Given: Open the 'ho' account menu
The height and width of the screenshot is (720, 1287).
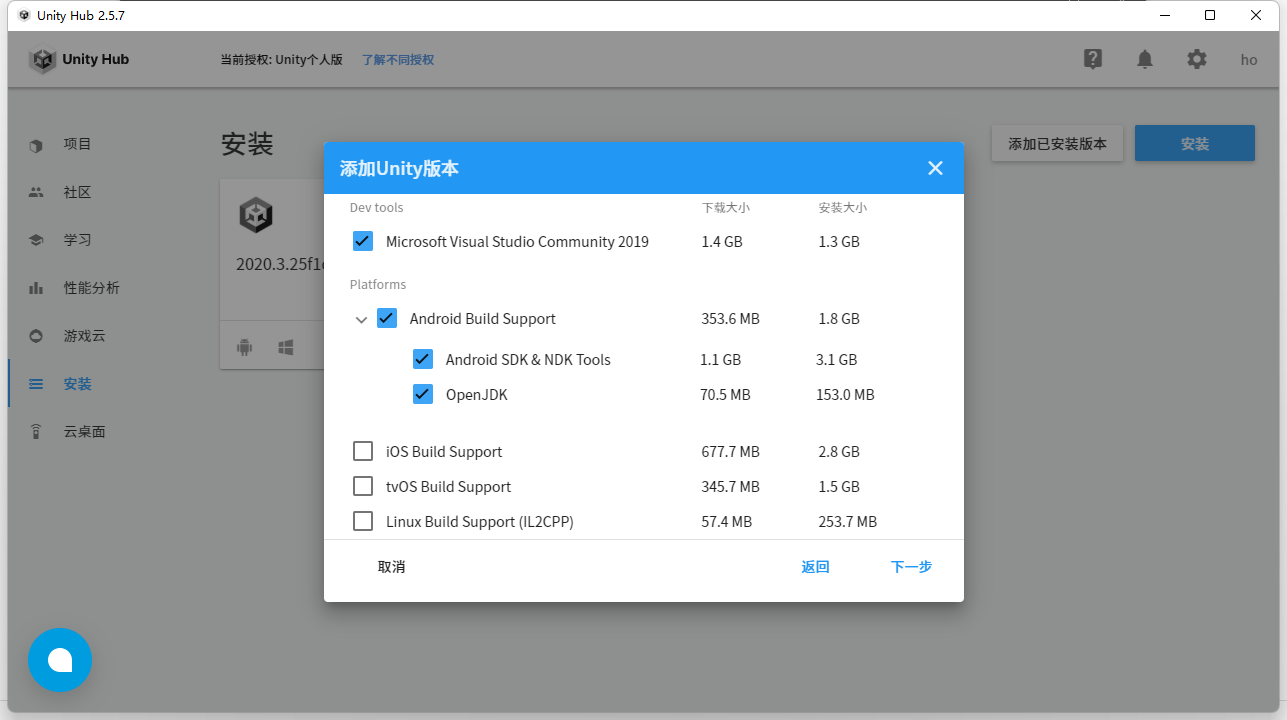Looking at the screenshot, I should (1249, 60).
